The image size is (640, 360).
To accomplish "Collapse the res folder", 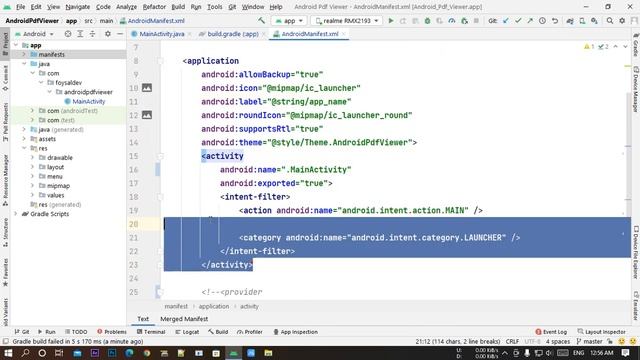I will [x=24, y=148].
